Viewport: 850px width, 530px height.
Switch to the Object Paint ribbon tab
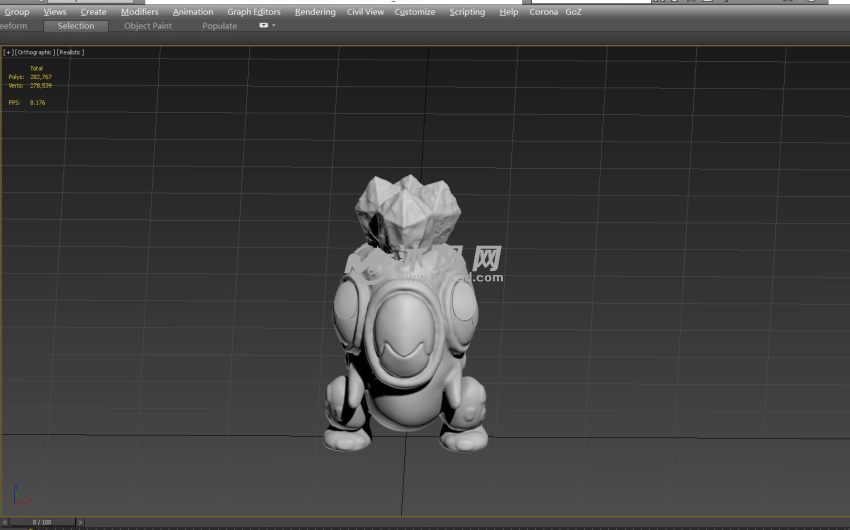pos(148,26)
